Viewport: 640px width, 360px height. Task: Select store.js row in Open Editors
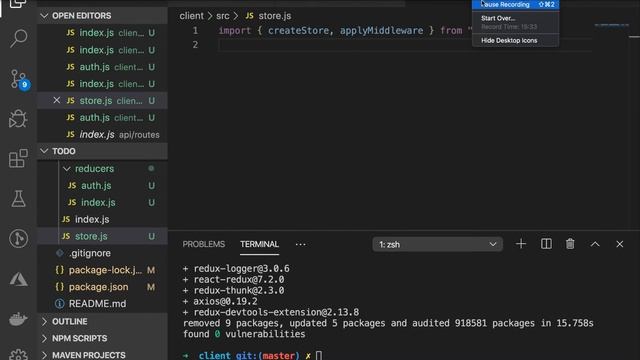[102, 100]
